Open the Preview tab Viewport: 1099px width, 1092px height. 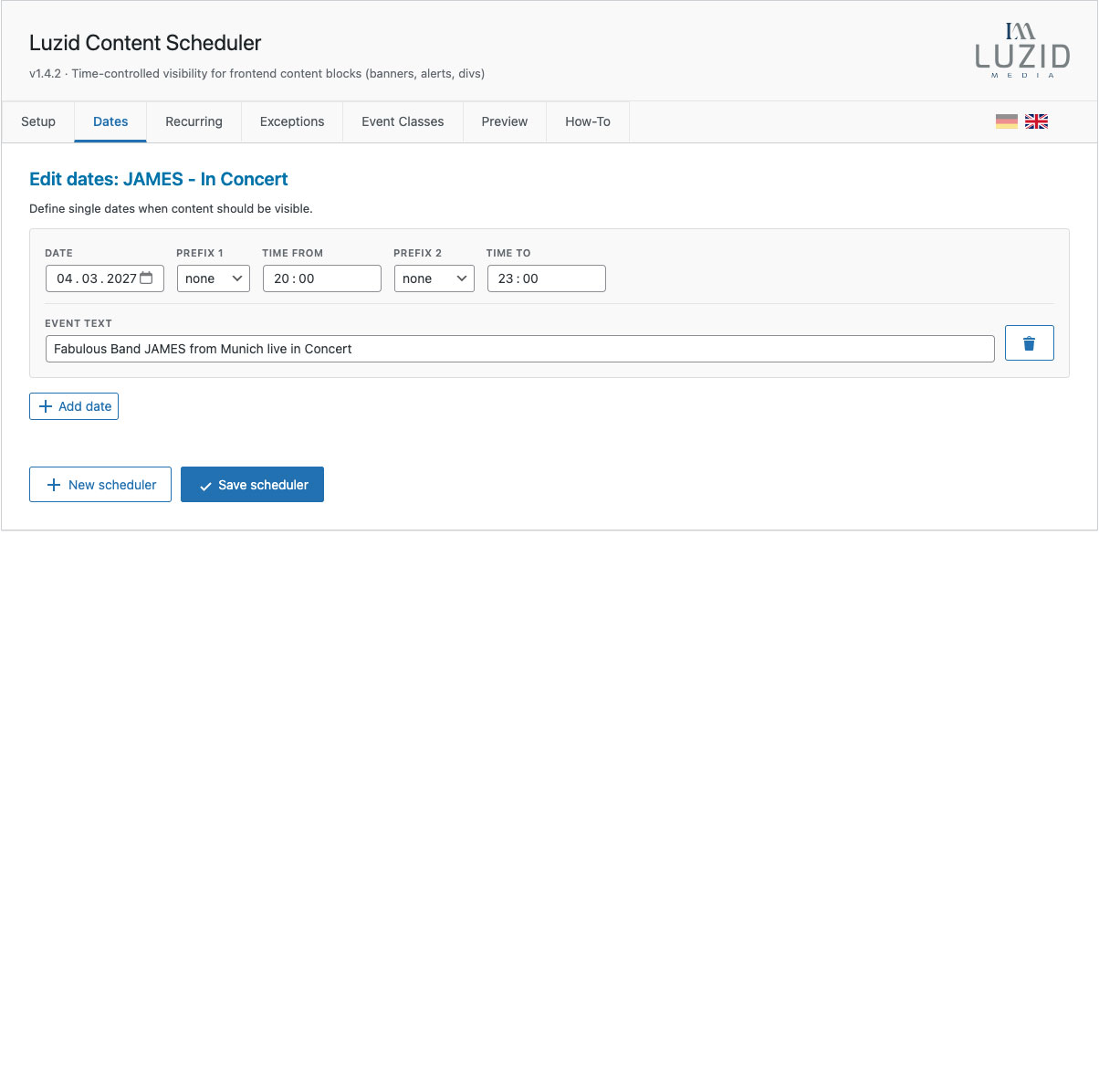click(x=504, y=121)
